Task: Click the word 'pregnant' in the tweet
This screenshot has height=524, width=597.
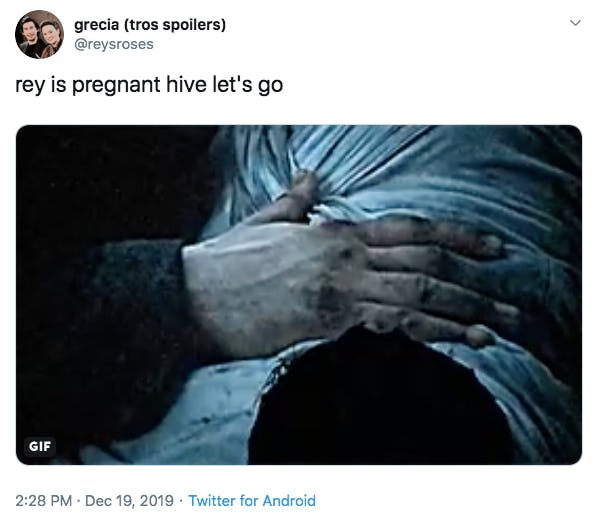Action: [x=116, y=85]
